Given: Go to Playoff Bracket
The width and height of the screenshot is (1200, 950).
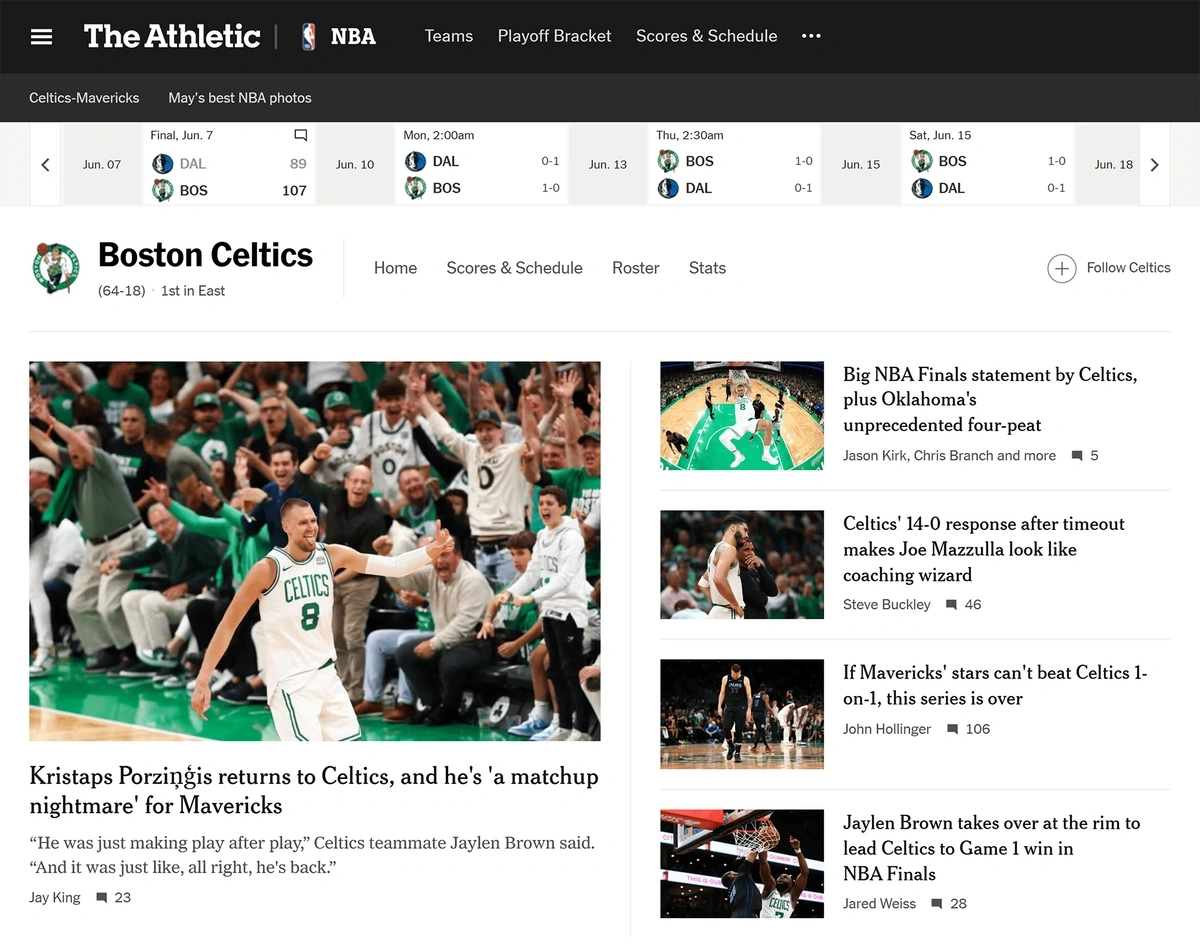Looking at the screenshot, I should coord(554,36).
